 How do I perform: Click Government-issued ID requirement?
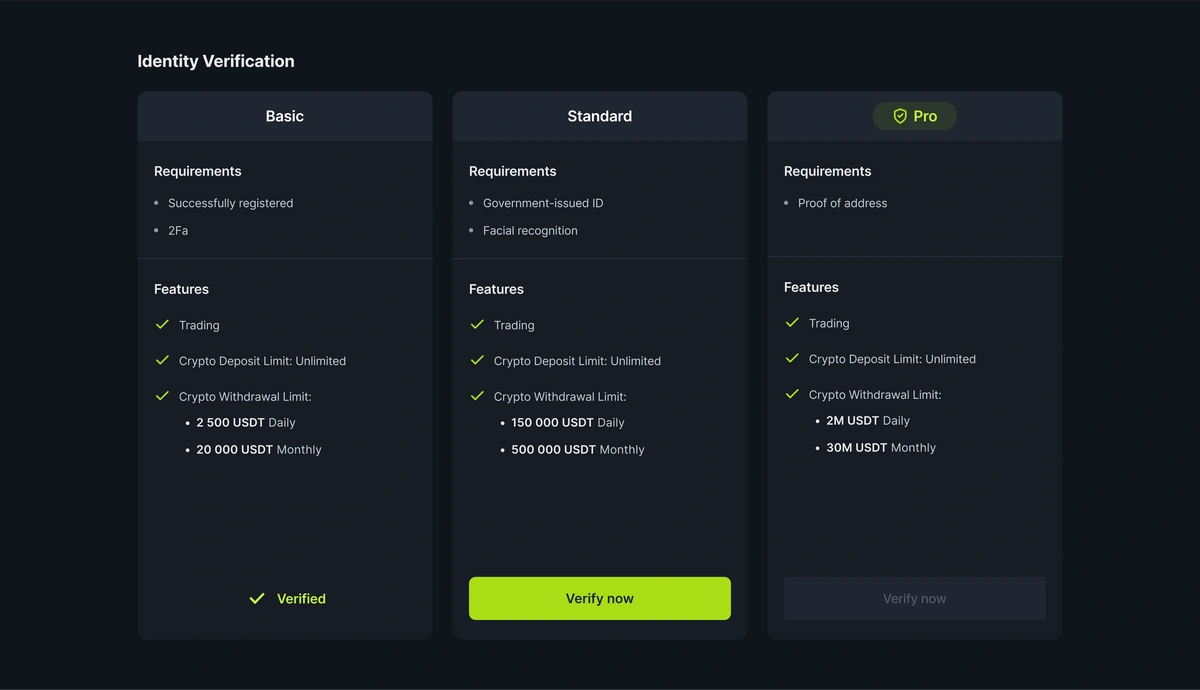tap(543, 203)
